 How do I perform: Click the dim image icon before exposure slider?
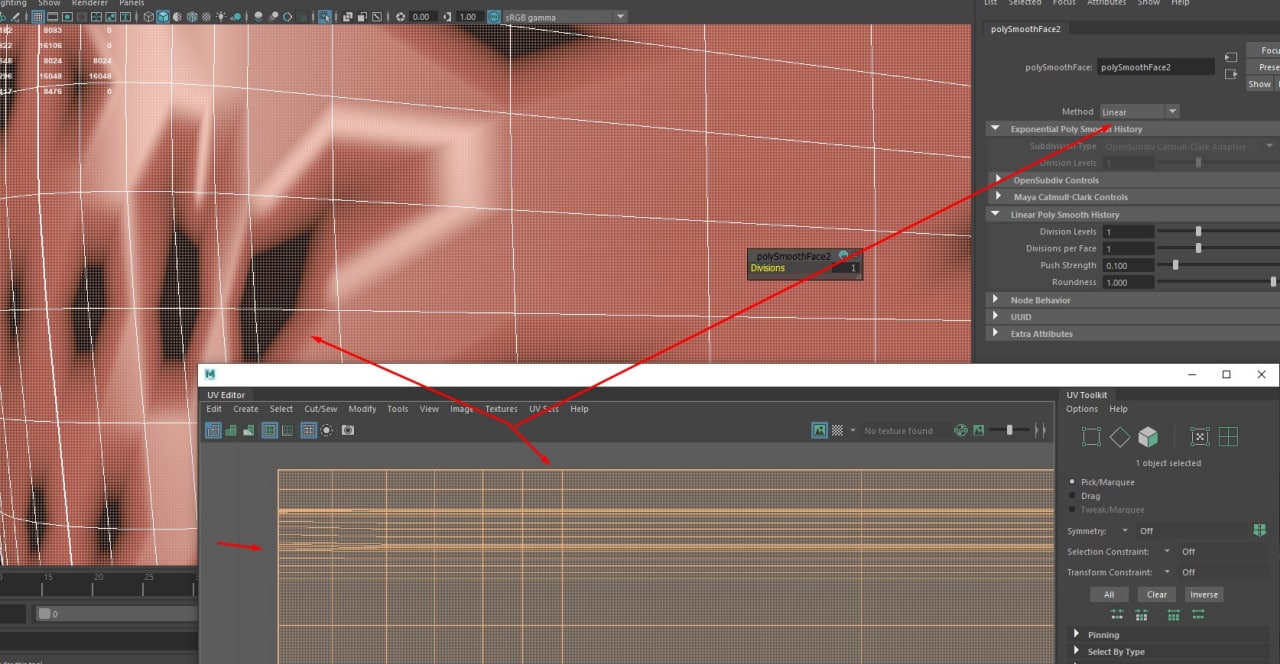coord(978,430)
